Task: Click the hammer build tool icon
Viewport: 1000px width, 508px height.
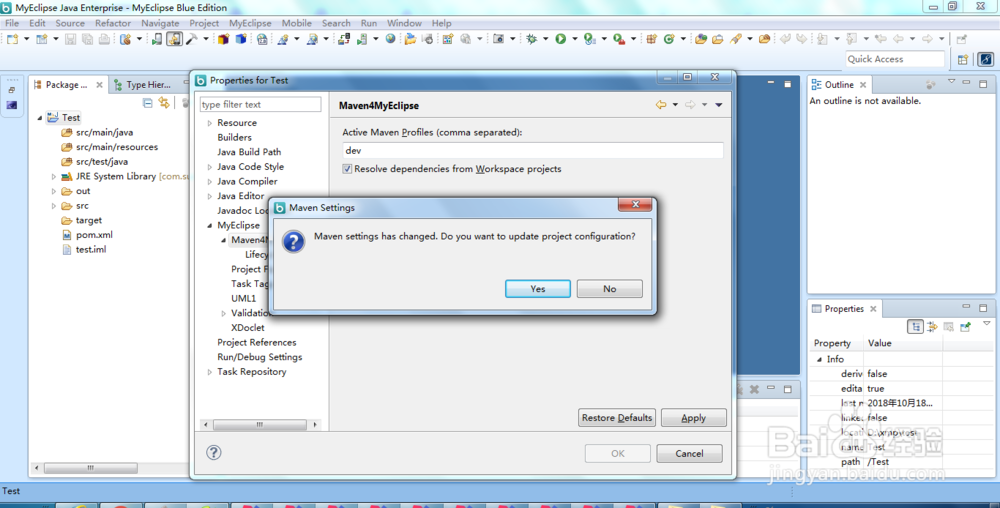Action: point(191,39)
